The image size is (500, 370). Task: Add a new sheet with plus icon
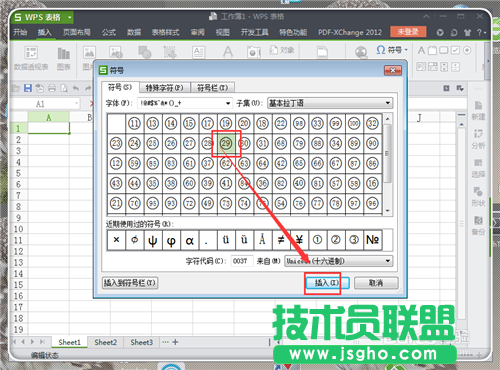tap(175, 342)
